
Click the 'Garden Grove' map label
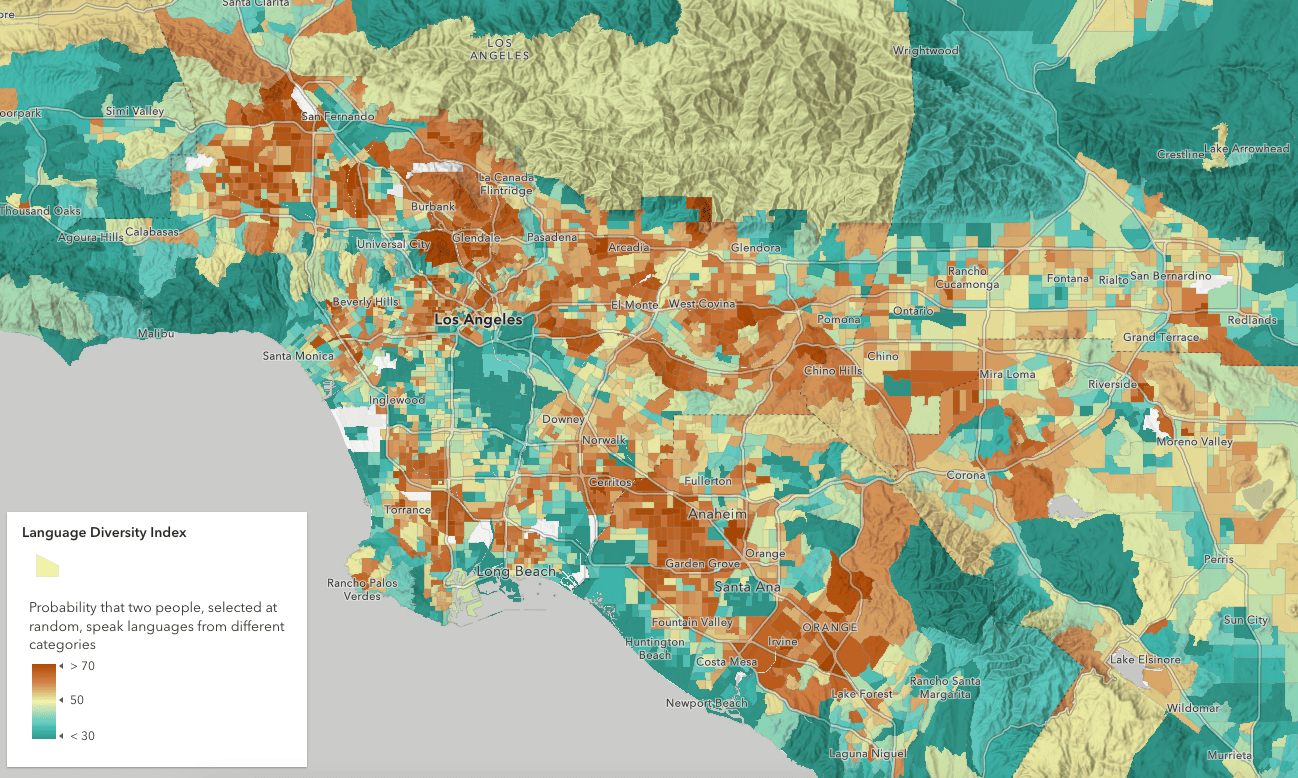[703, 564]
